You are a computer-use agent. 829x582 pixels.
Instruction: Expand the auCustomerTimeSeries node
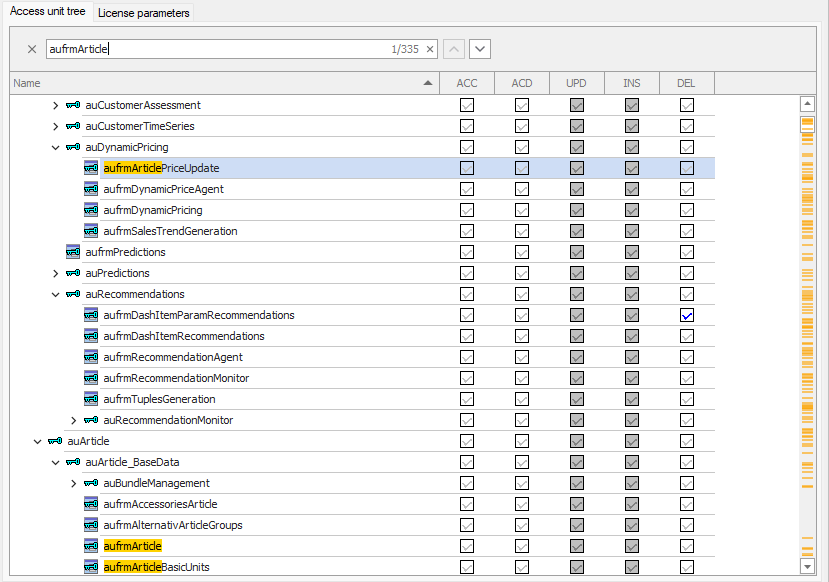[55, 126]
